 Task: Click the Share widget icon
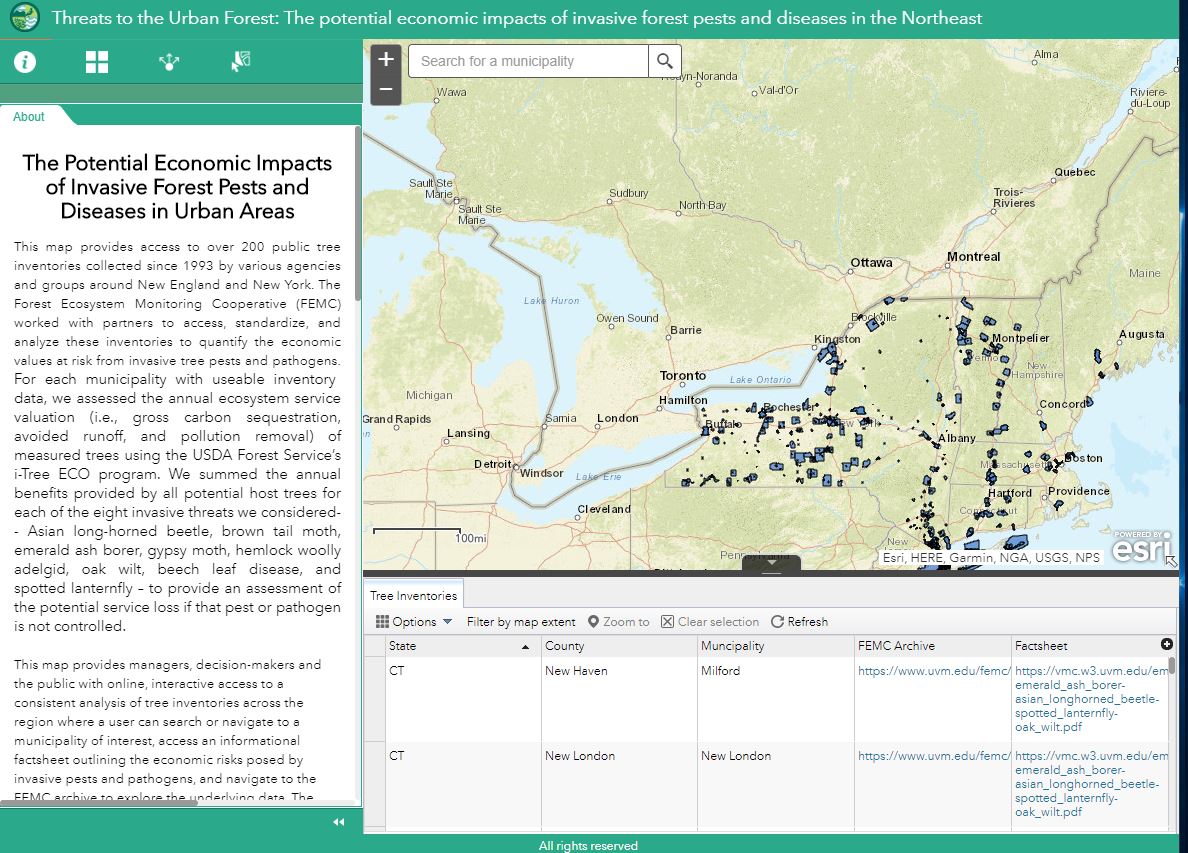tap(168, 61)
